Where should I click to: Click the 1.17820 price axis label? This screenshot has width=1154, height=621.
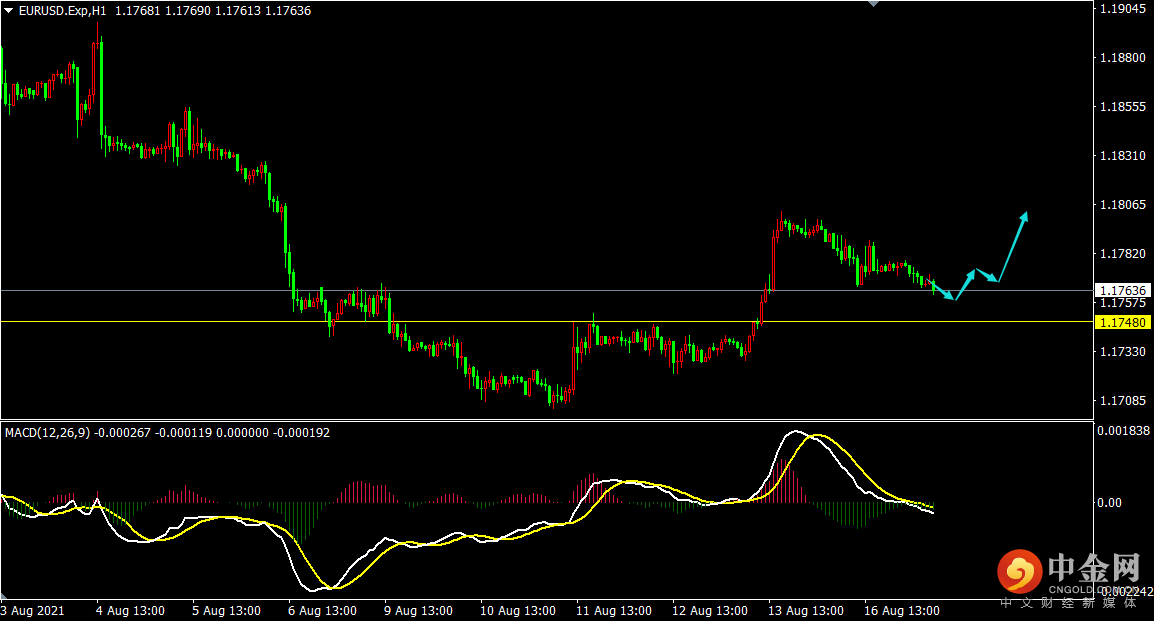coord(1122,253)
